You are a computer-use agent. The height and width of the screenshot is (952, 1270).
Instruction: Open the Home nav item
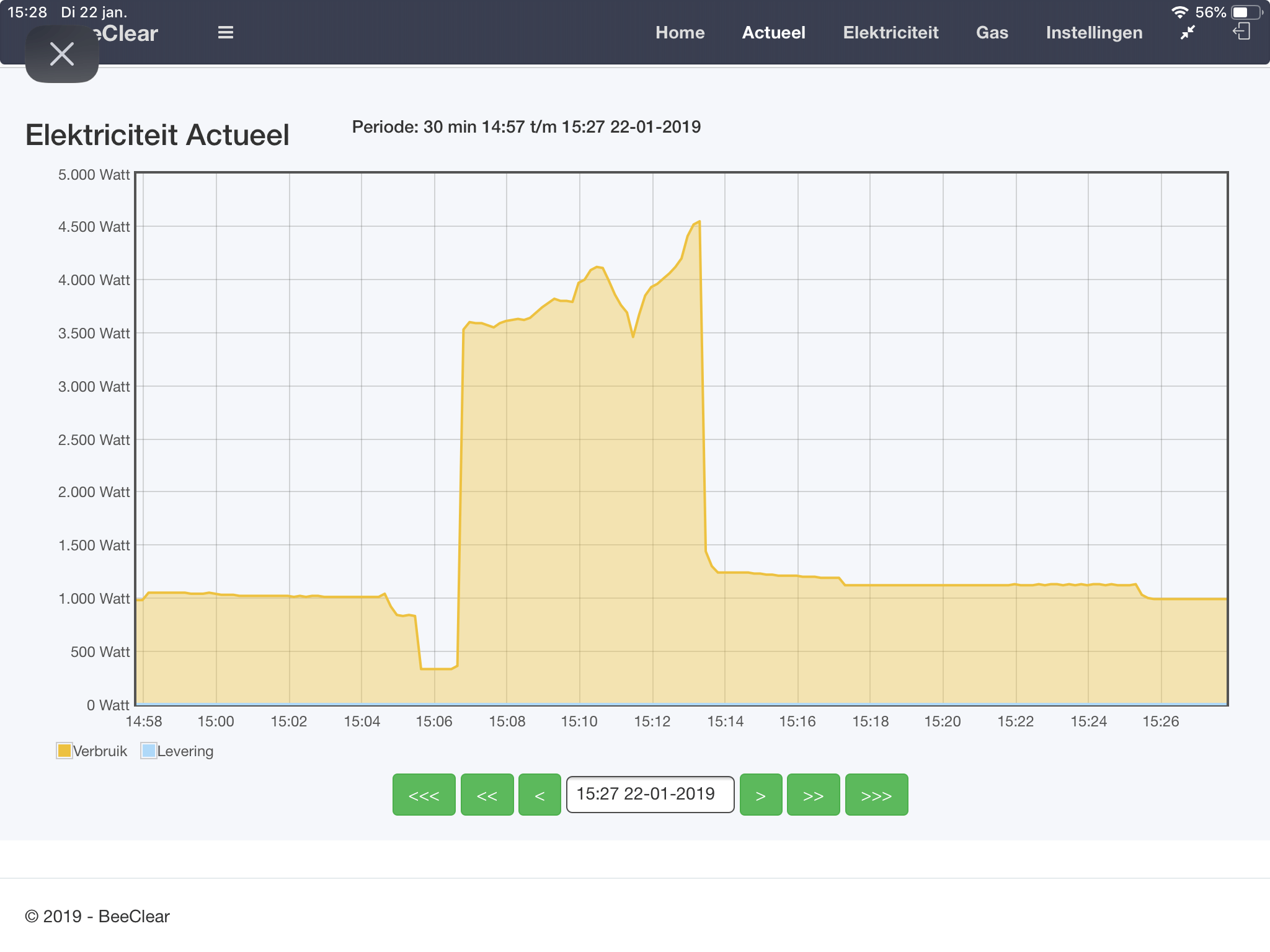point(680,32)
